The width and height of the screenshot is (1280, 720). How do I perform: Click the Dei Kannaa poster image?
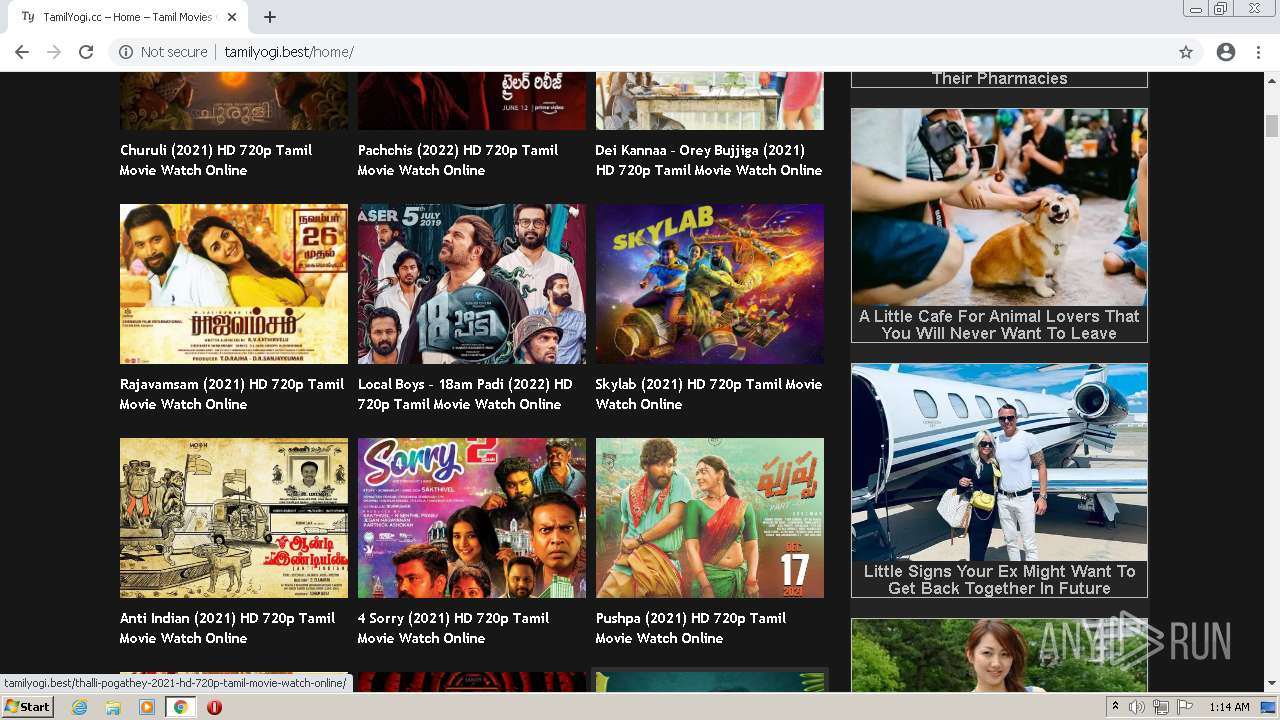coord(710,101)
